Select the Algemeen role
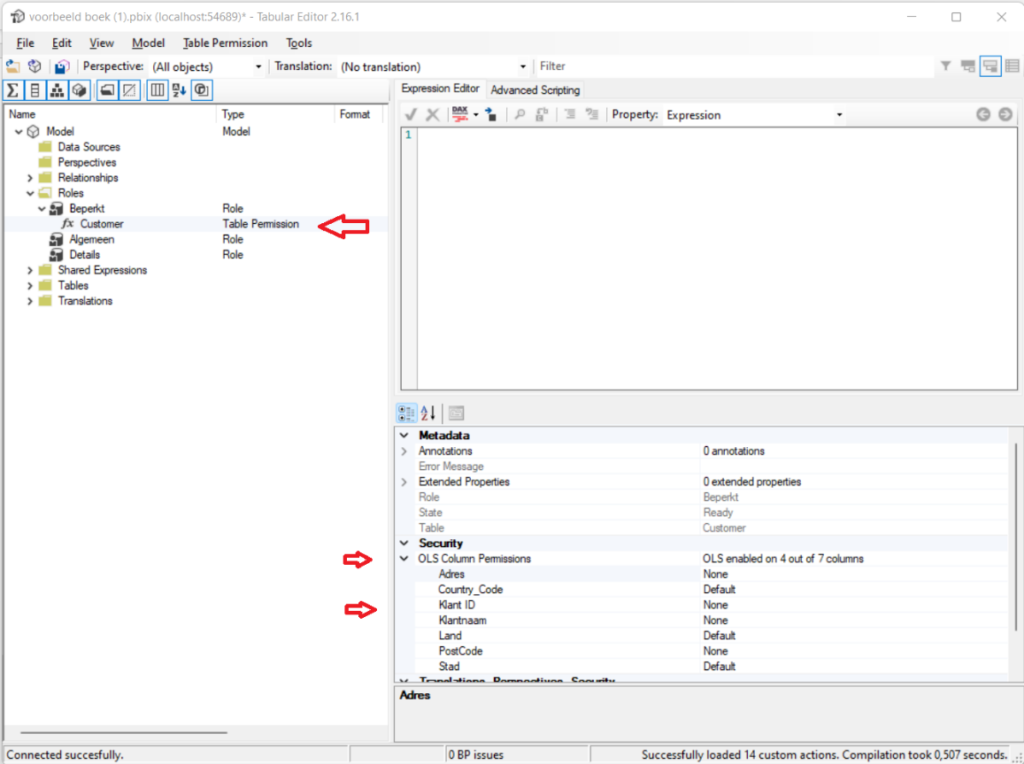 coord(91,240)
